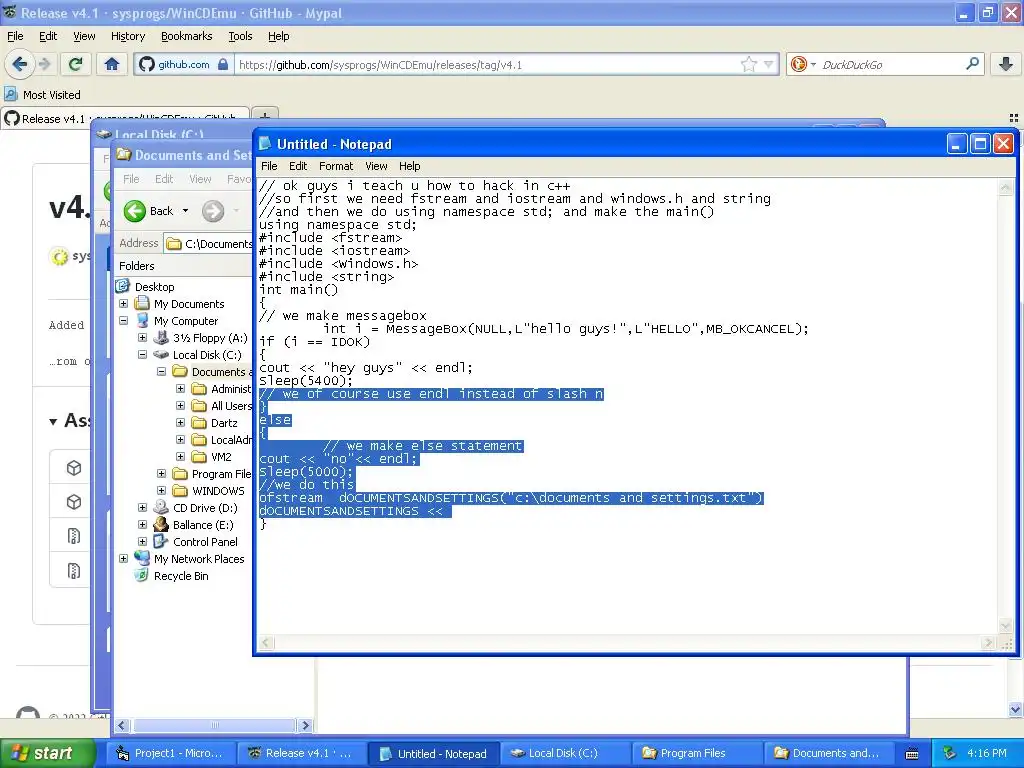This screenshot has width=1024, height=768.
Task: Open the browser home page
Action: (x=112, y=64)
